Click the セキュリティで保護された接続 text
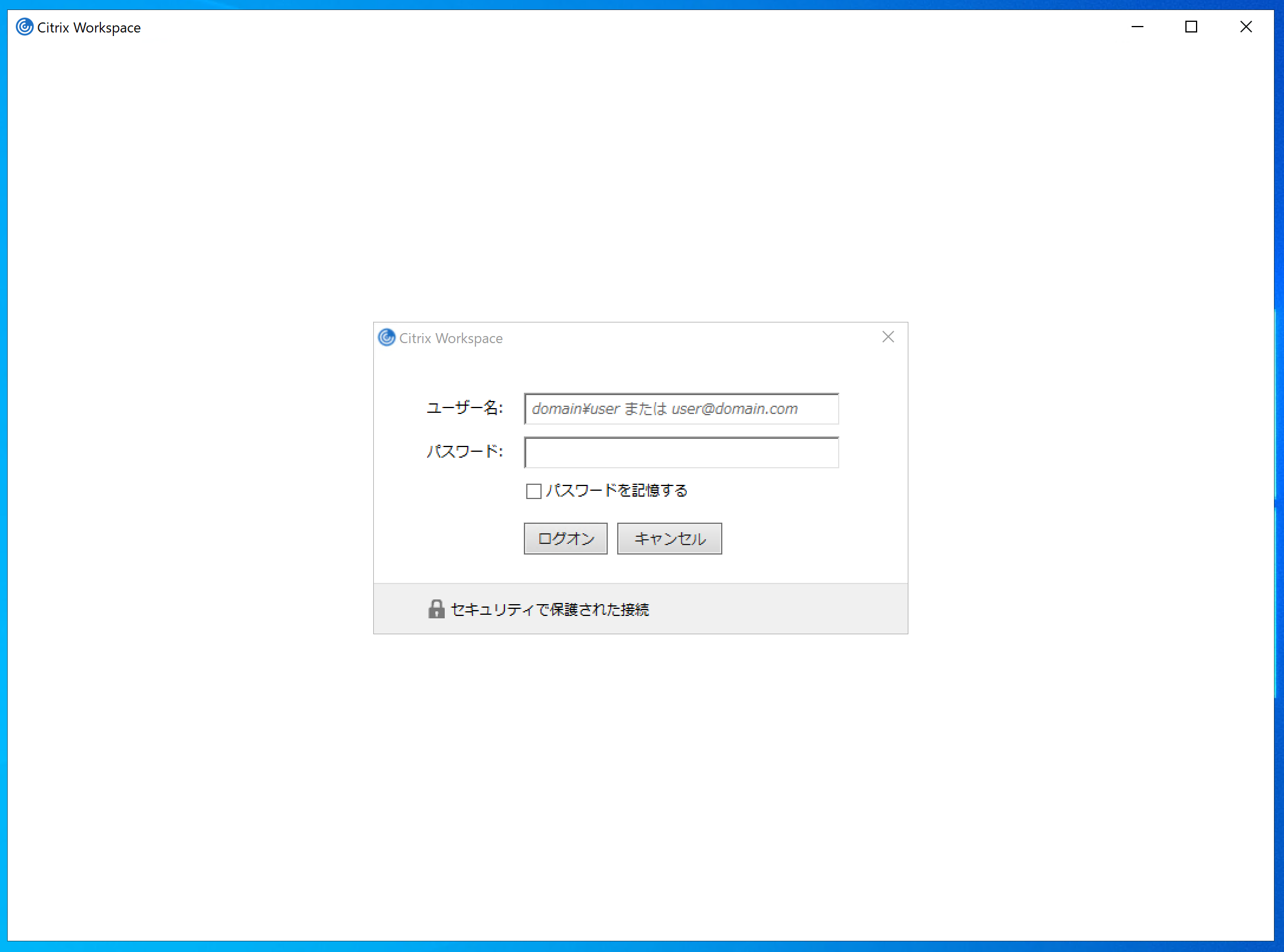This screenshot has width=1284, height=952. point(549,609)
